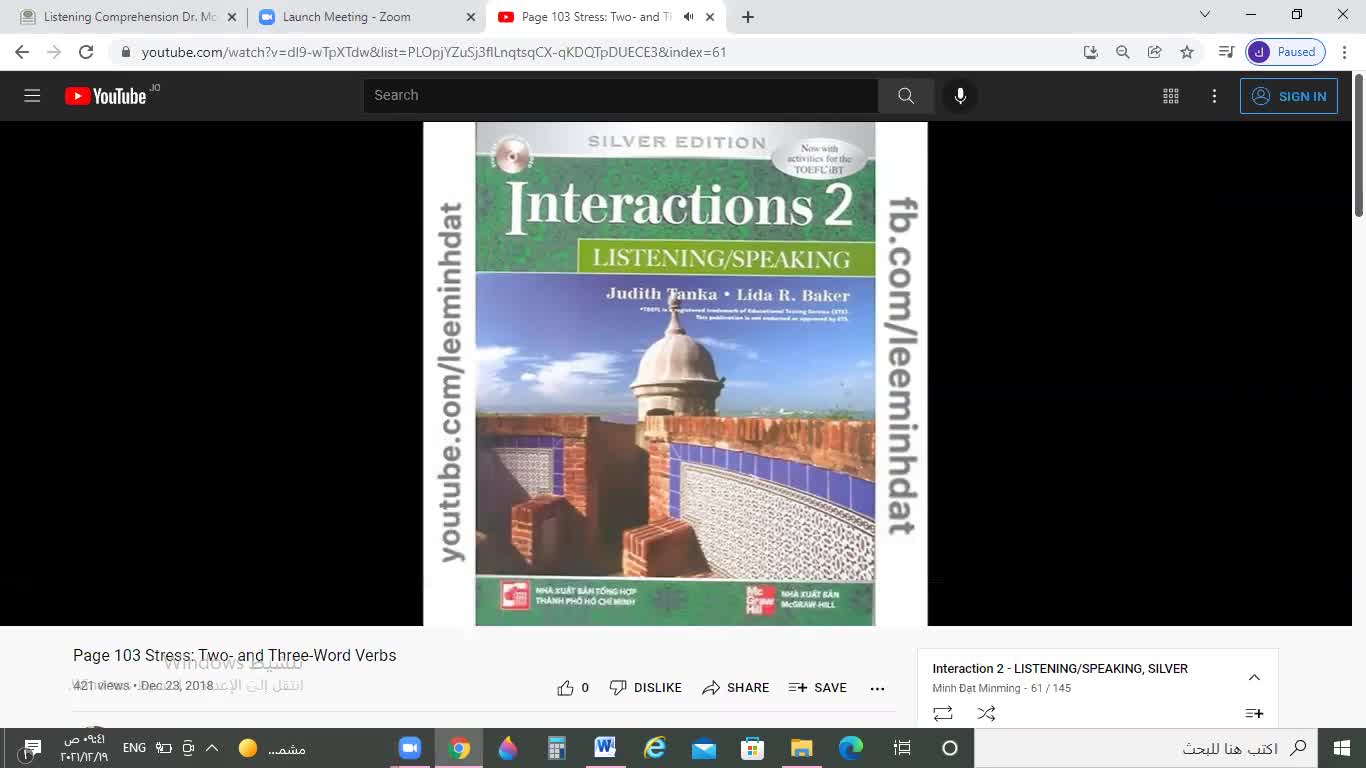Open Windows Start menu
Image resolution: width=1366 pixels, height=768 pixels.
click(x=1342, y=748)
